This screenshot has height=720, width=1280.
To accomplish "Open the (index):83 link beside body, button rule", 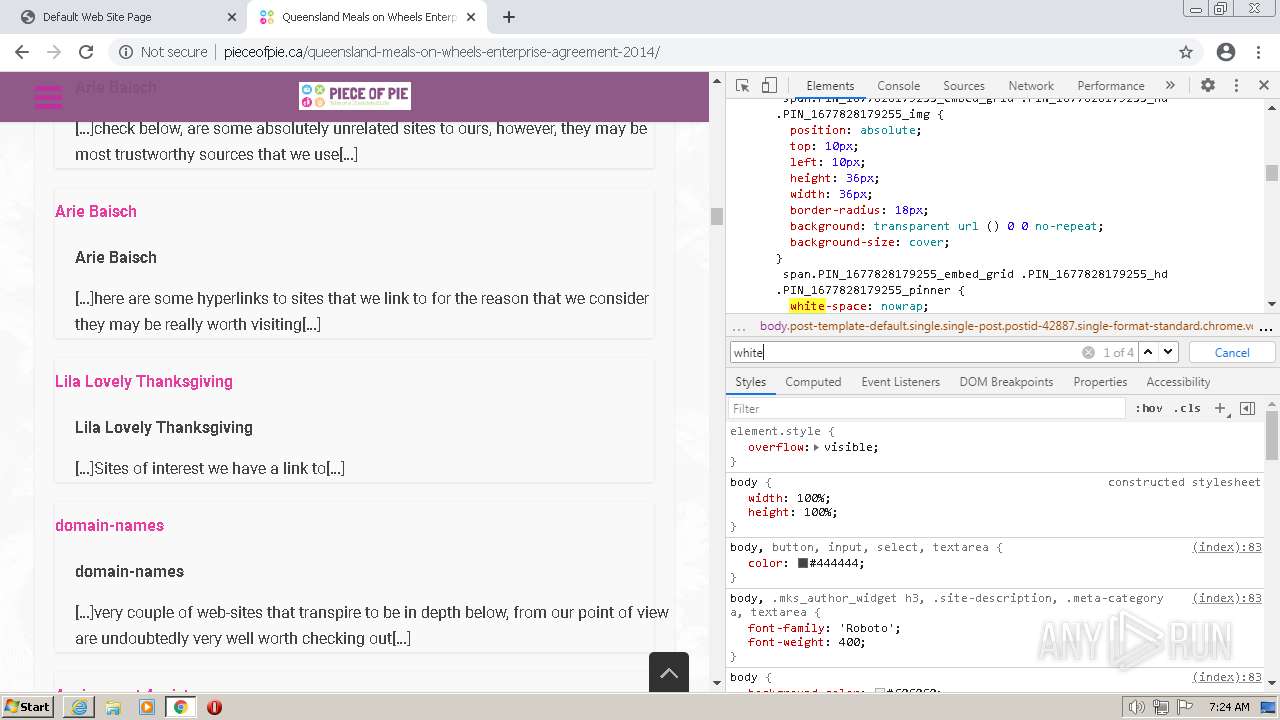I will pyautogui.click(x=1227, y=547).
